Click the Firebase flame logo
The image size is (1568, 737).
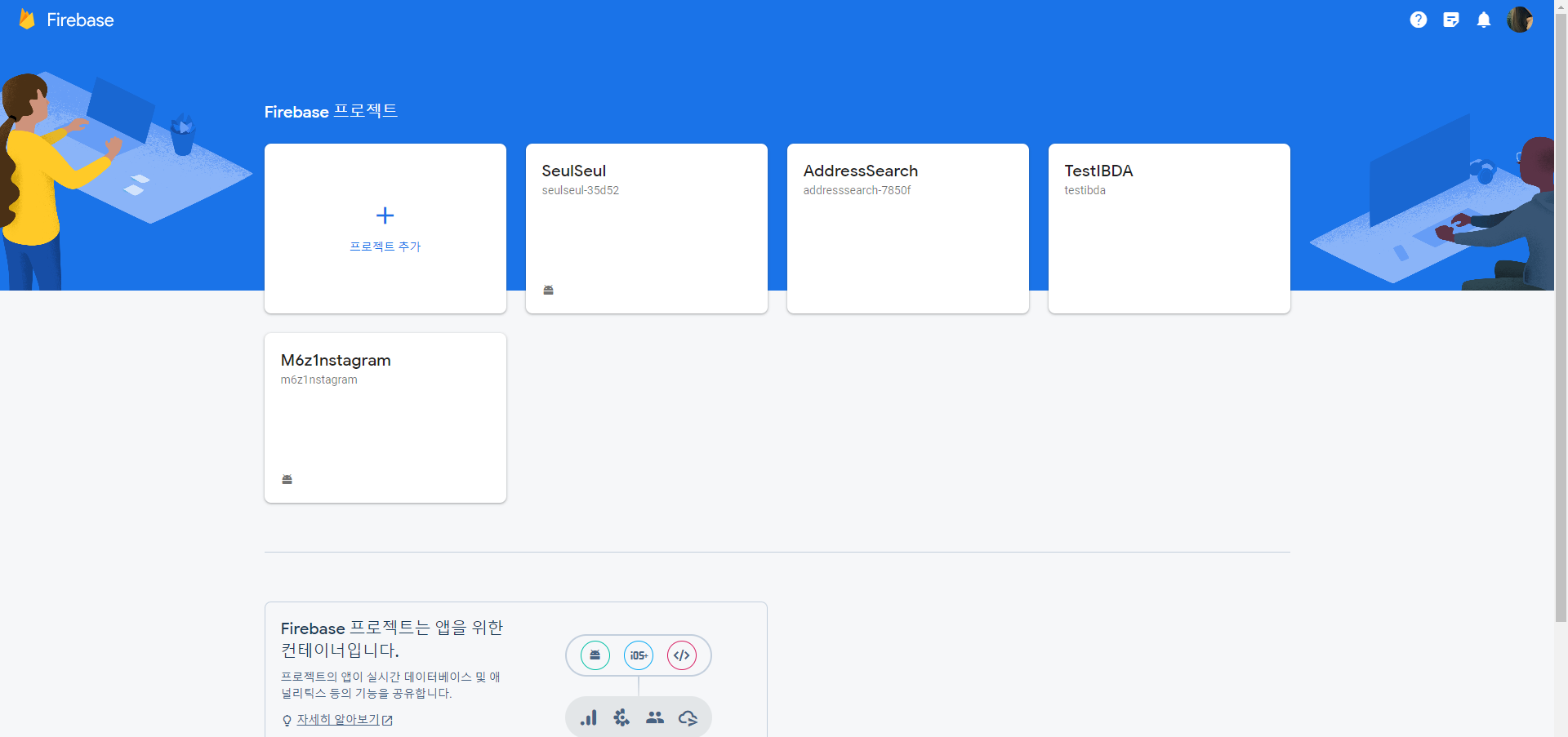point(27,19)
